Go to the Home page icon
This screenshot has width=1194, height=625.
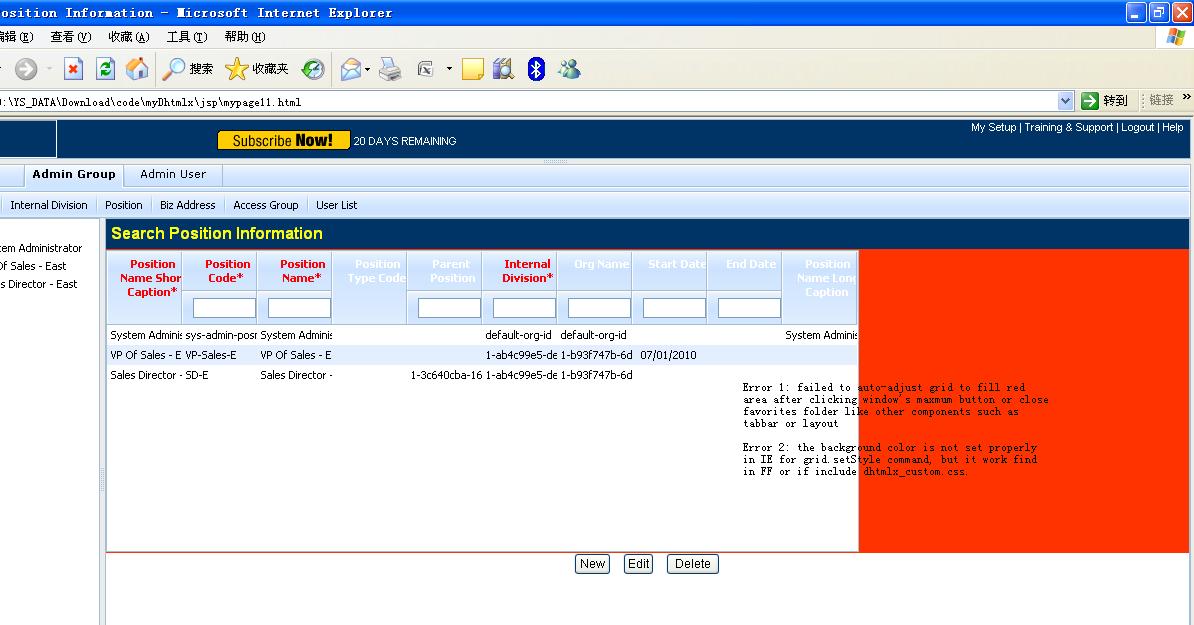[137, 69]
